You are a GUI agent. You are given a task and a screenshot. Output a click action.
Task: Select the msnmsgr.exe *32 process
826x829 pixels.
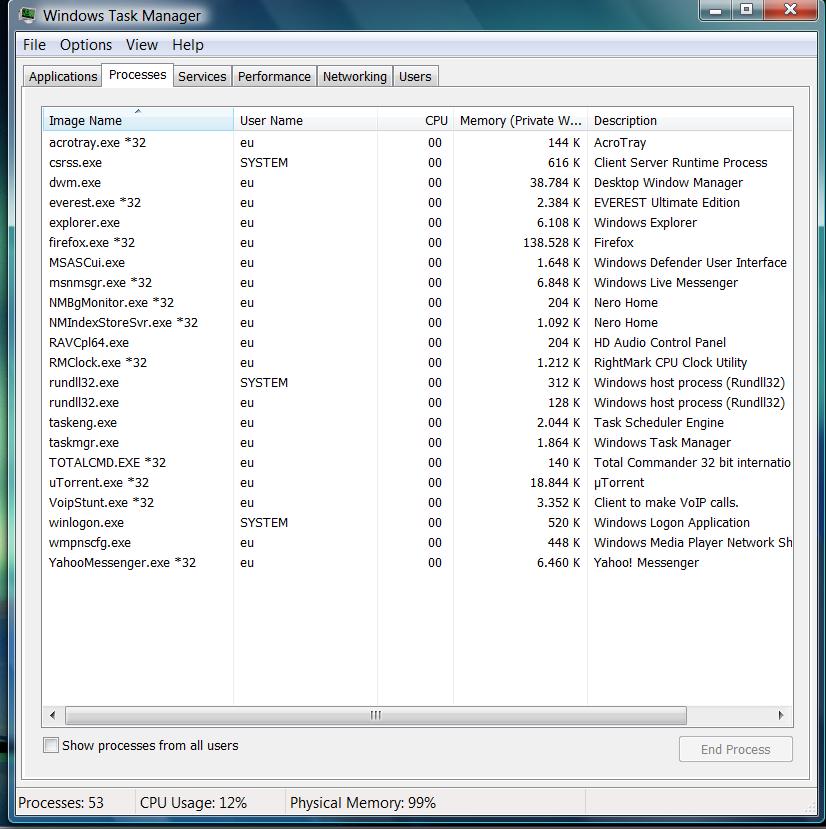417,283
